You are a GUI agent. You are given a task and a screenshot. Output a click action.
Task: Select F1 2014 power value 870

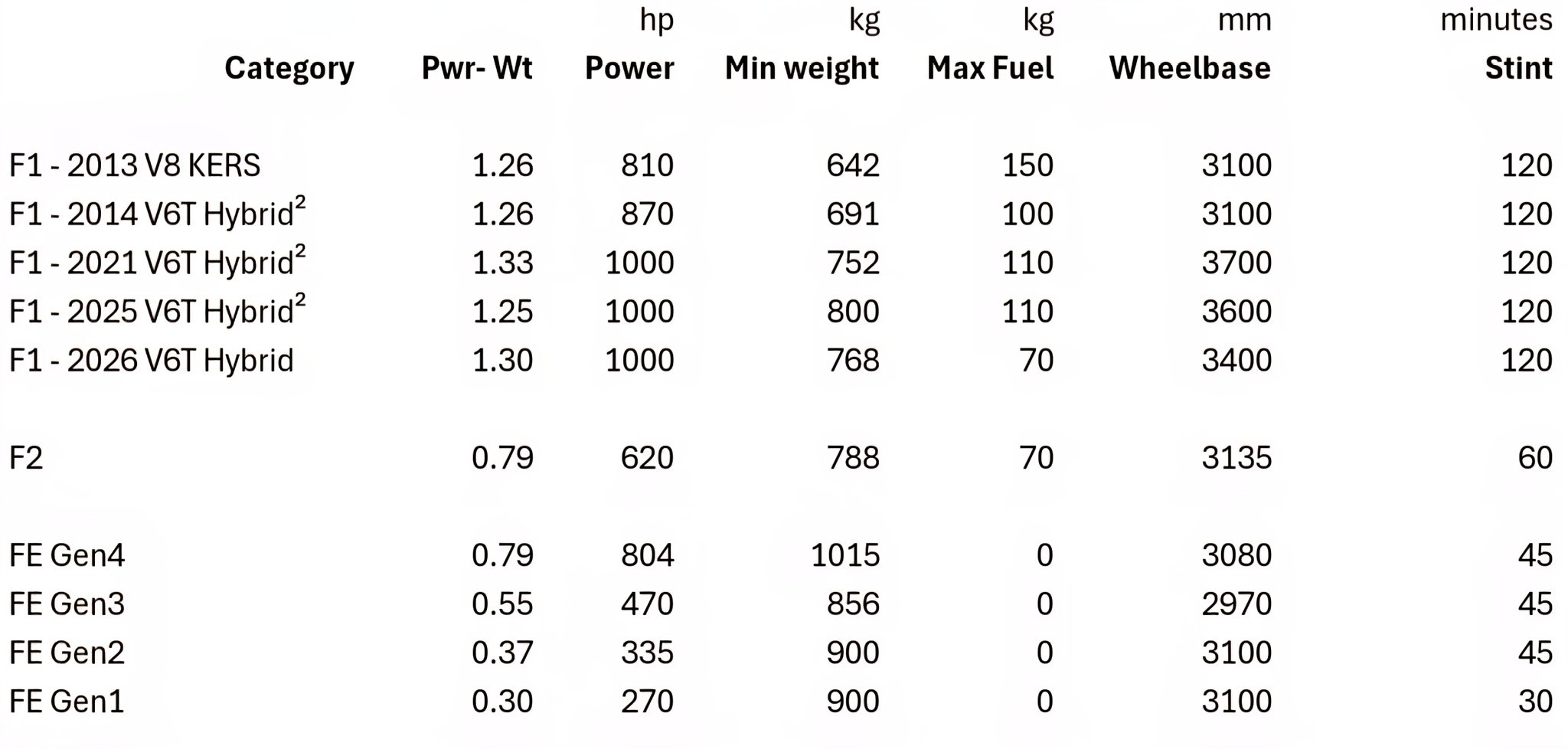click(x=647, y=214)
